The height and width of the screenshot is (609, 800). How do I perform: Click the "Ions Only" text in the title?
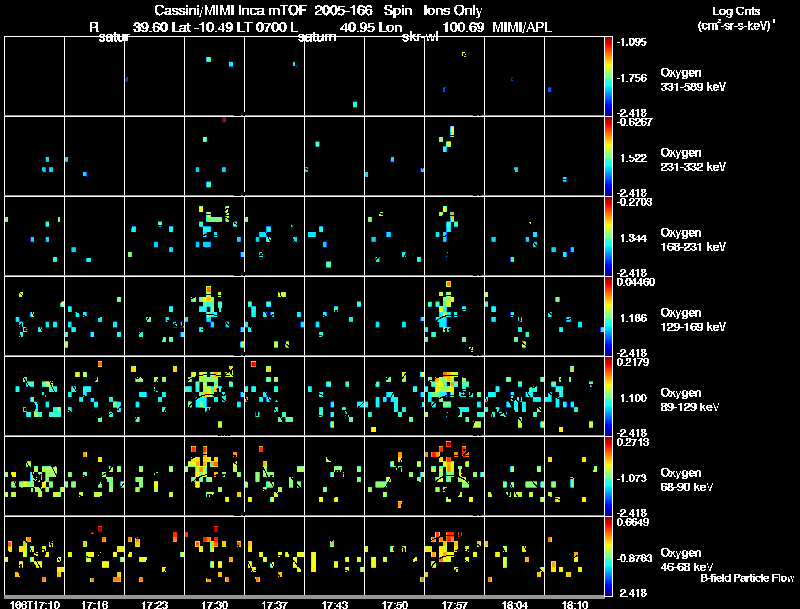point(453,10)
